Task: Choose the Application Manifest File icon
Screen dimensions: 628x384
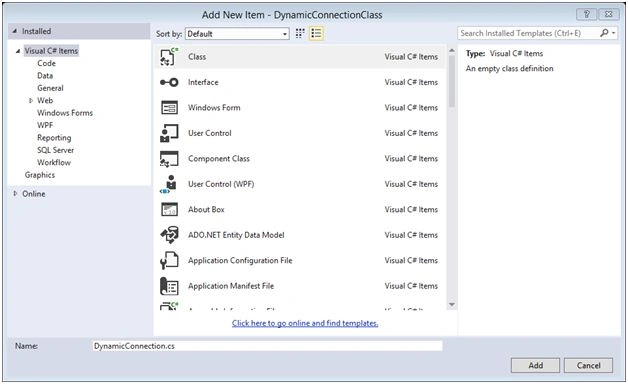Action: click(x=169, y=286)
